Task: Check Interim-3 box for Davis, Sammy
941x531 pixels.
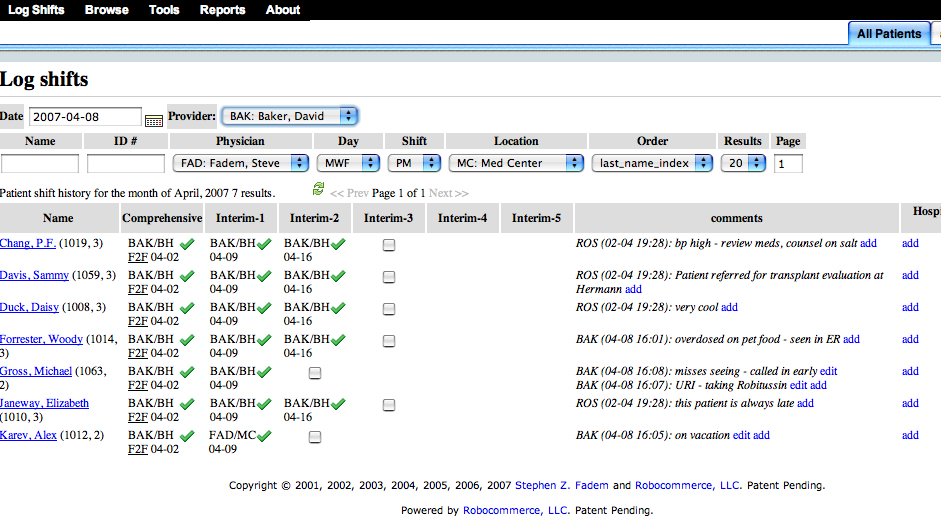Action: pos(389,277)
